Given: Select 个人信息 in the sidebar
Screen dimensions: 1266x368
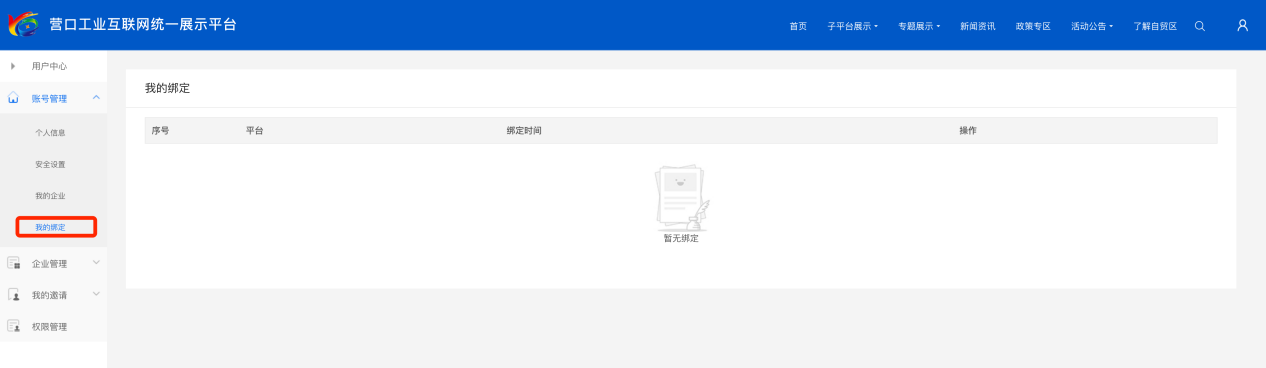Looking at the screenshot, I should click(50, 132).
